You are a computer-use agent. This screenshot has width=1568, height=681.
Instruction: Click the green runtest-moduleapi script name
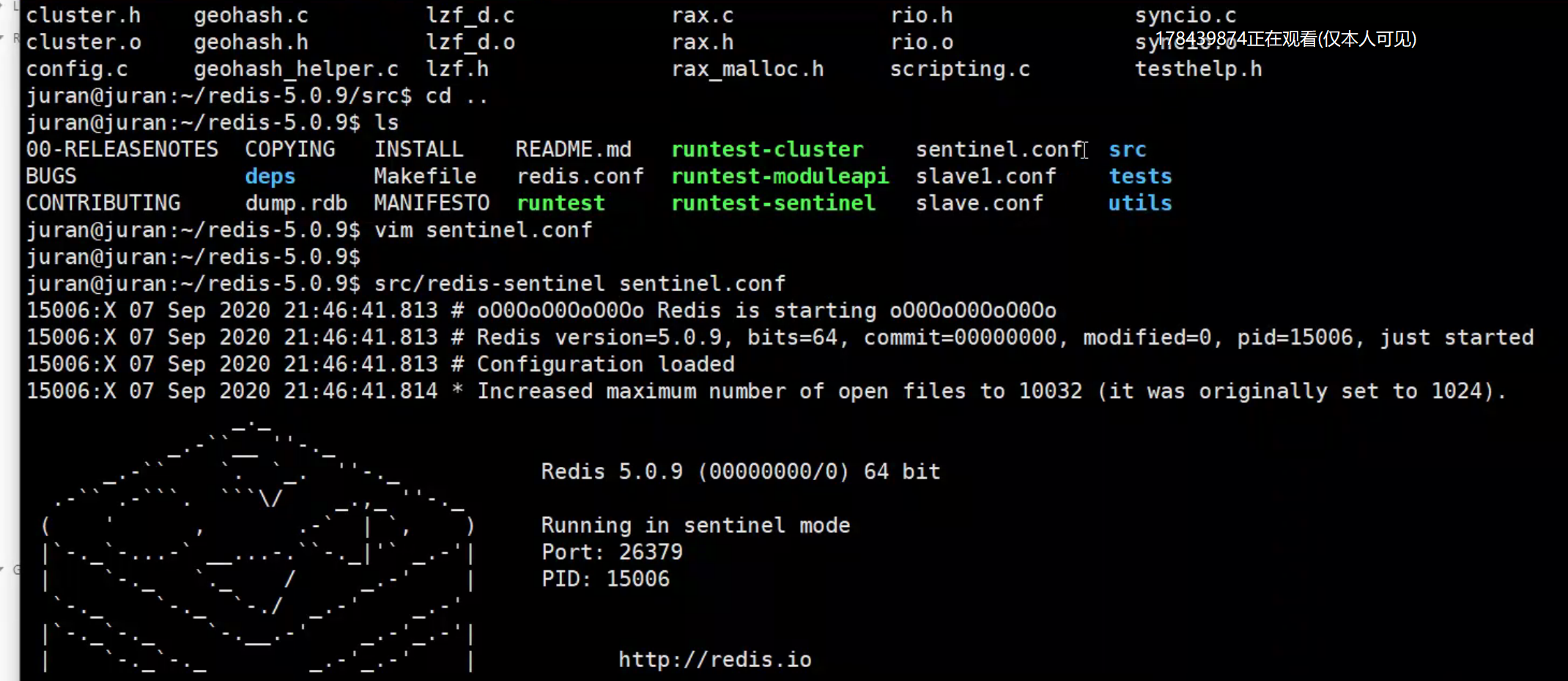point(780,177)
